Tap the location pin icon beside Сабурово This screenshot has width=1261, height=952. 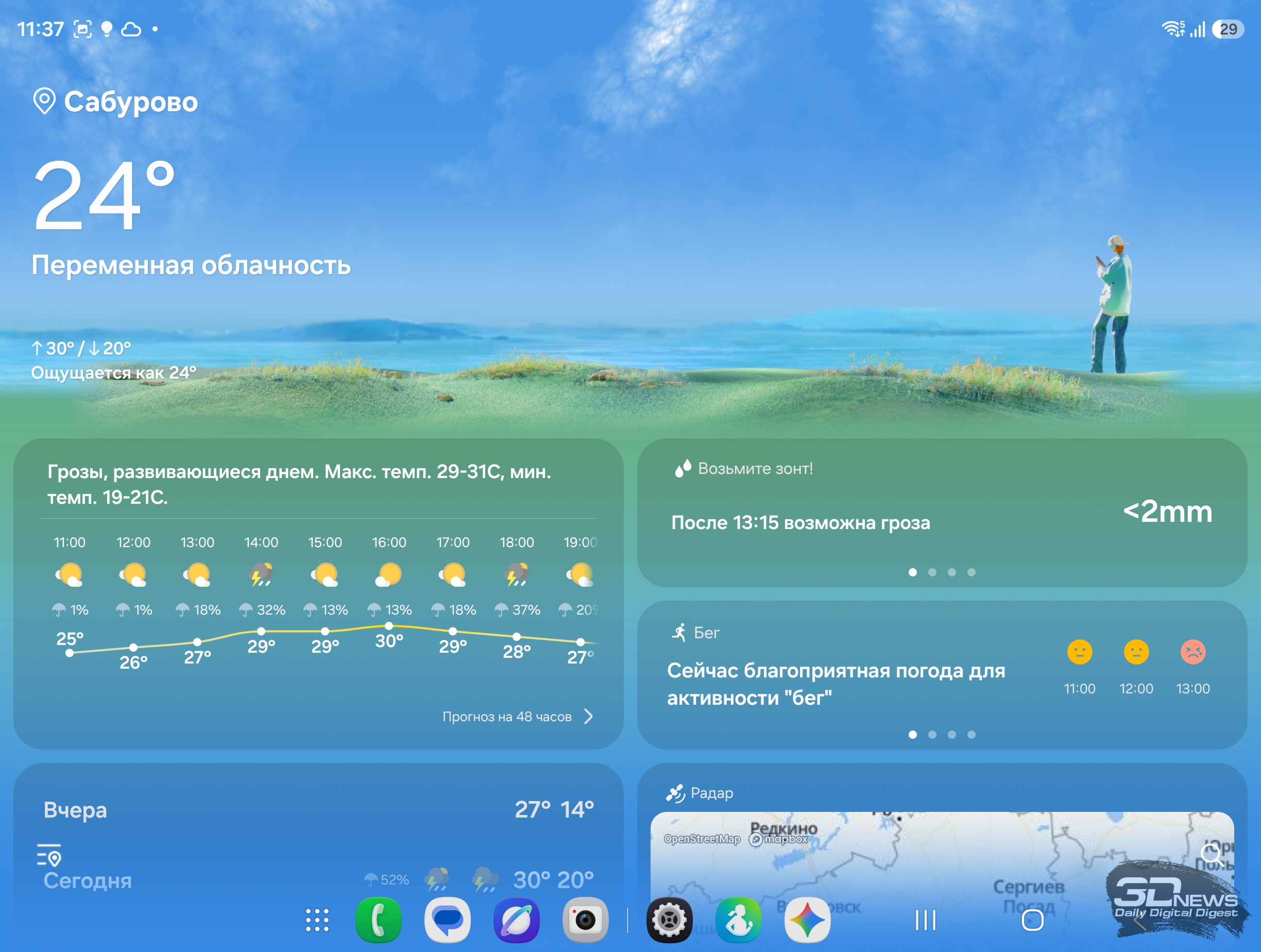44,101
